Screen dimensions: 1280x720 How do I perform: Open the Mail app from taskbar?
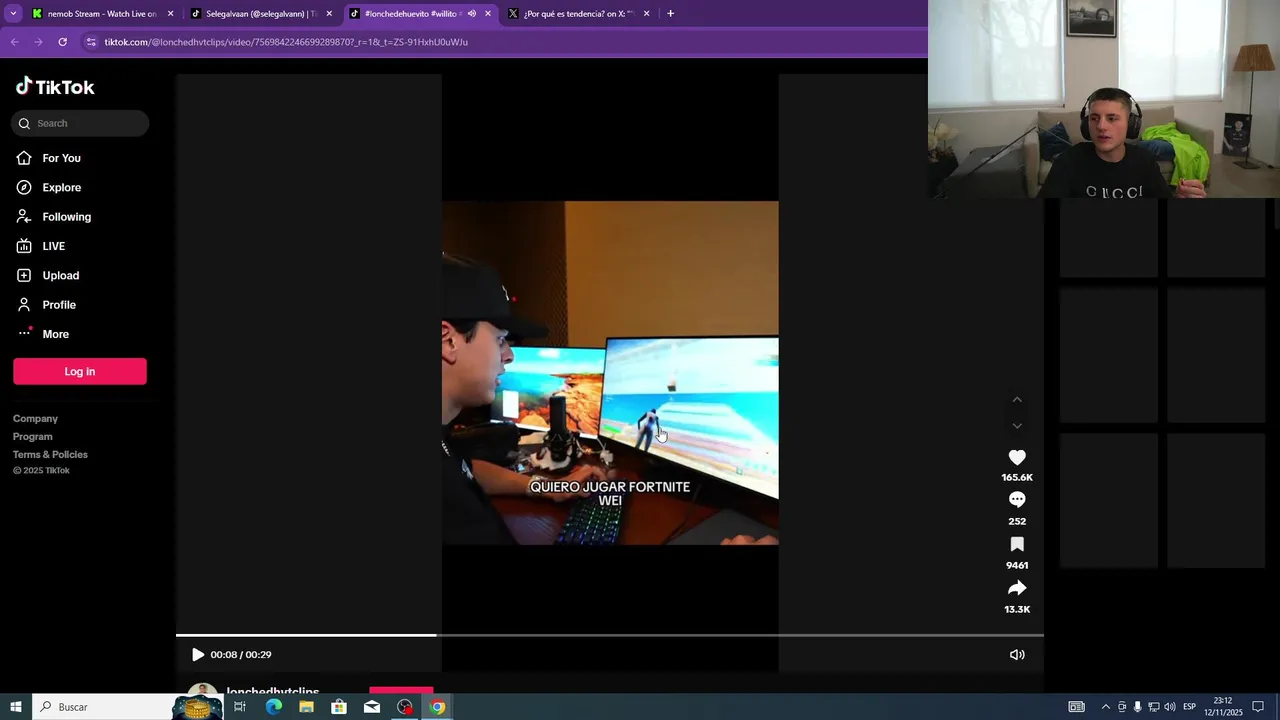[372, 707]
